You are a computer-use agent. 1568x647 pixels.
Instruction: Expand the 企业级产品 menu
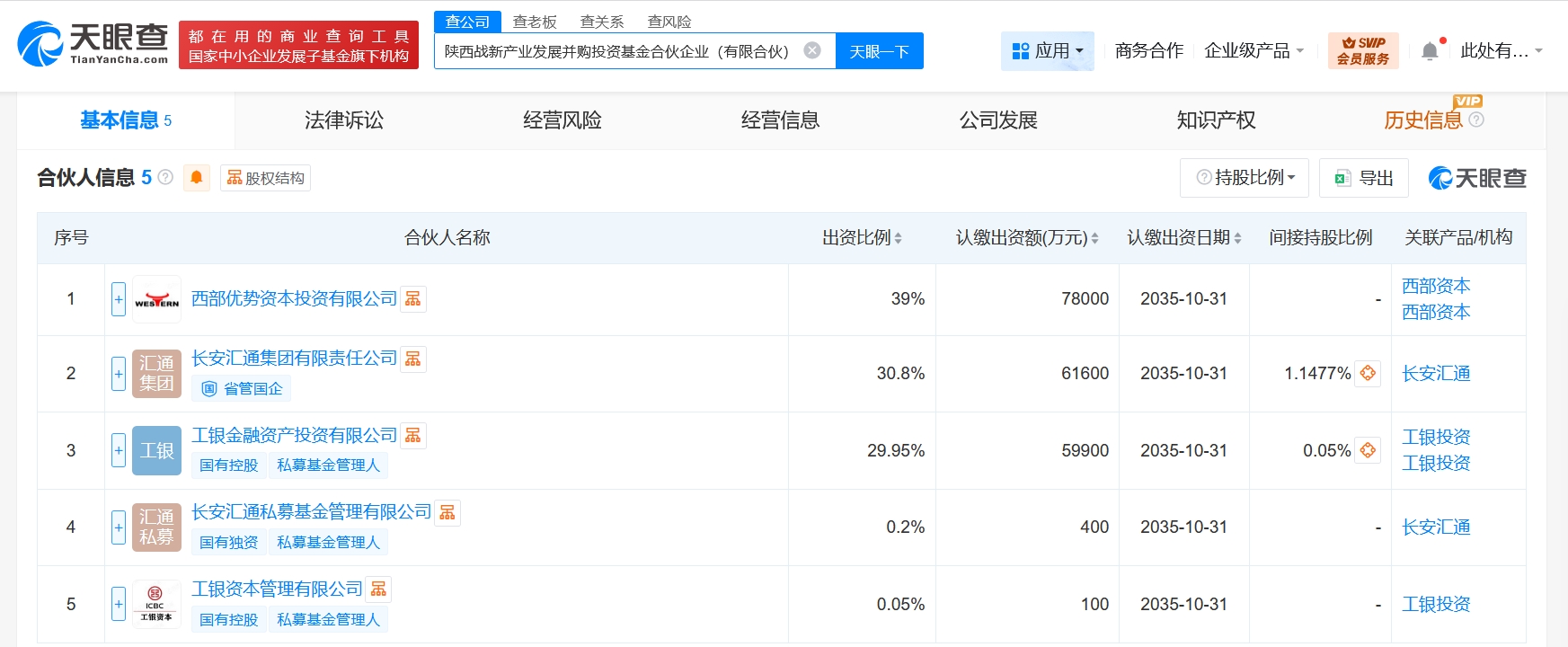(1254, 51)
